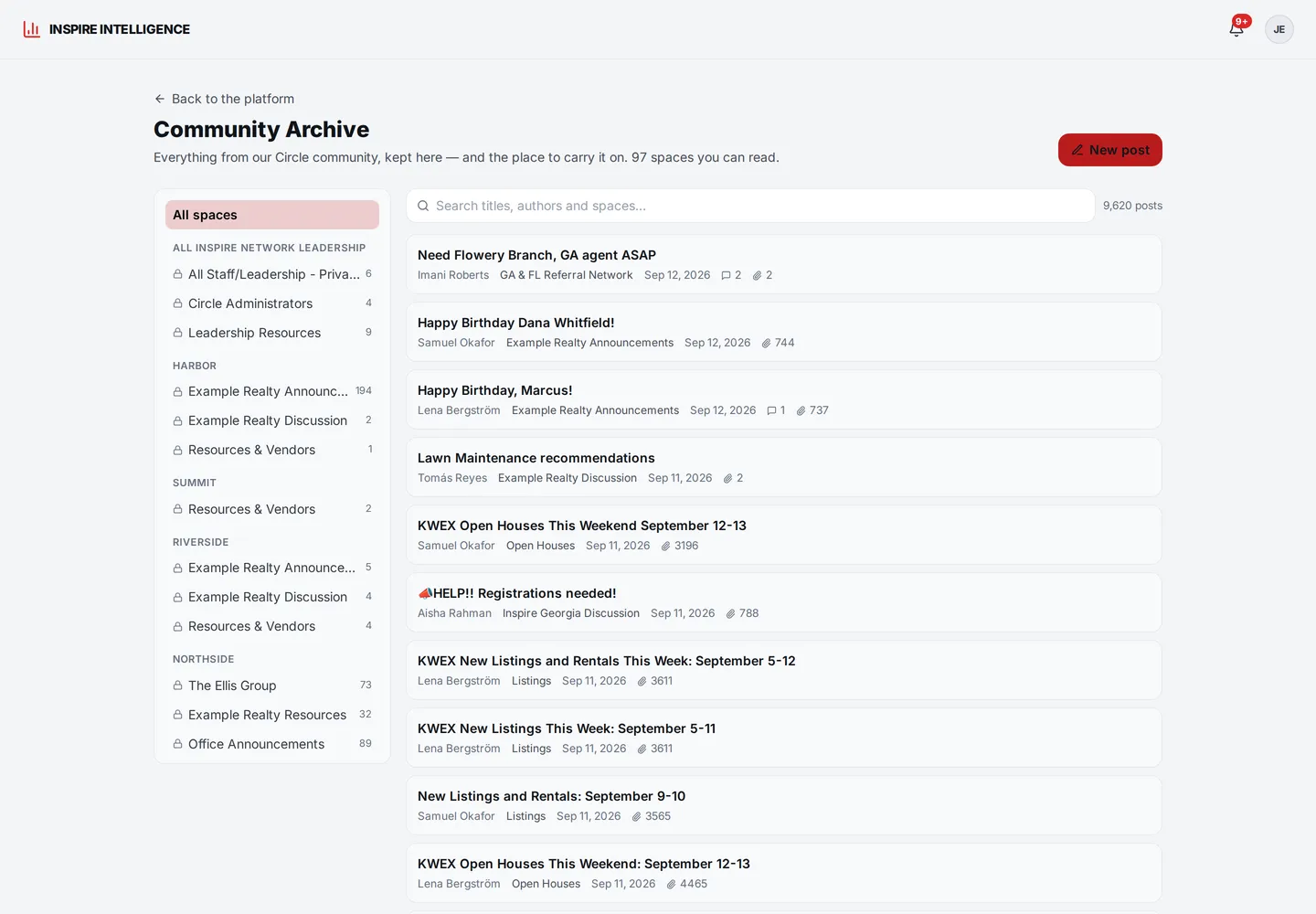The height and width of the screenshot is (914, 1316).
Task: Click the Inspire Intelligence bar chart logo
Action: pos(32,29)
